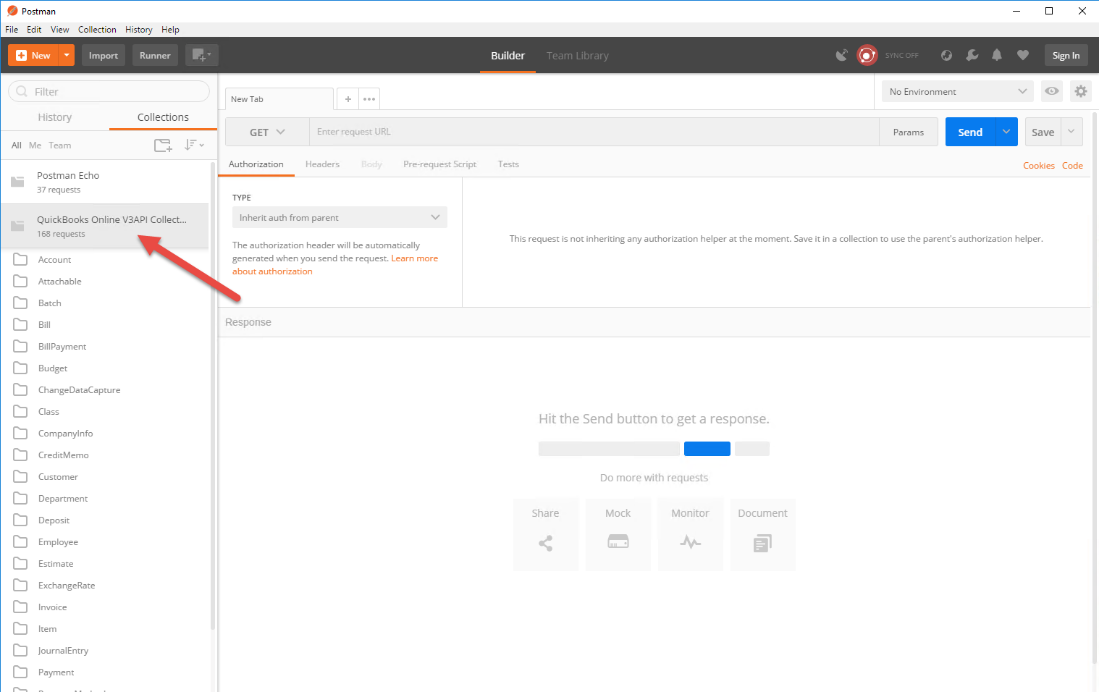Image resolution: width=1099 pixels, height=692 pixels.
Task: Switch to the Builder tab
Action: (x=507, y=55)
